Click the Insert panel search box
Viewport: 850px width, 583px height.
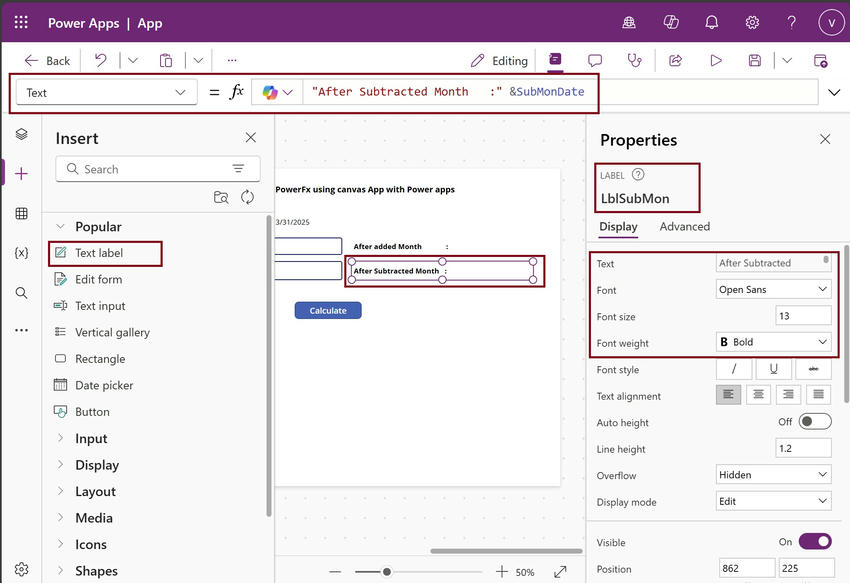[x=158, y=169]
